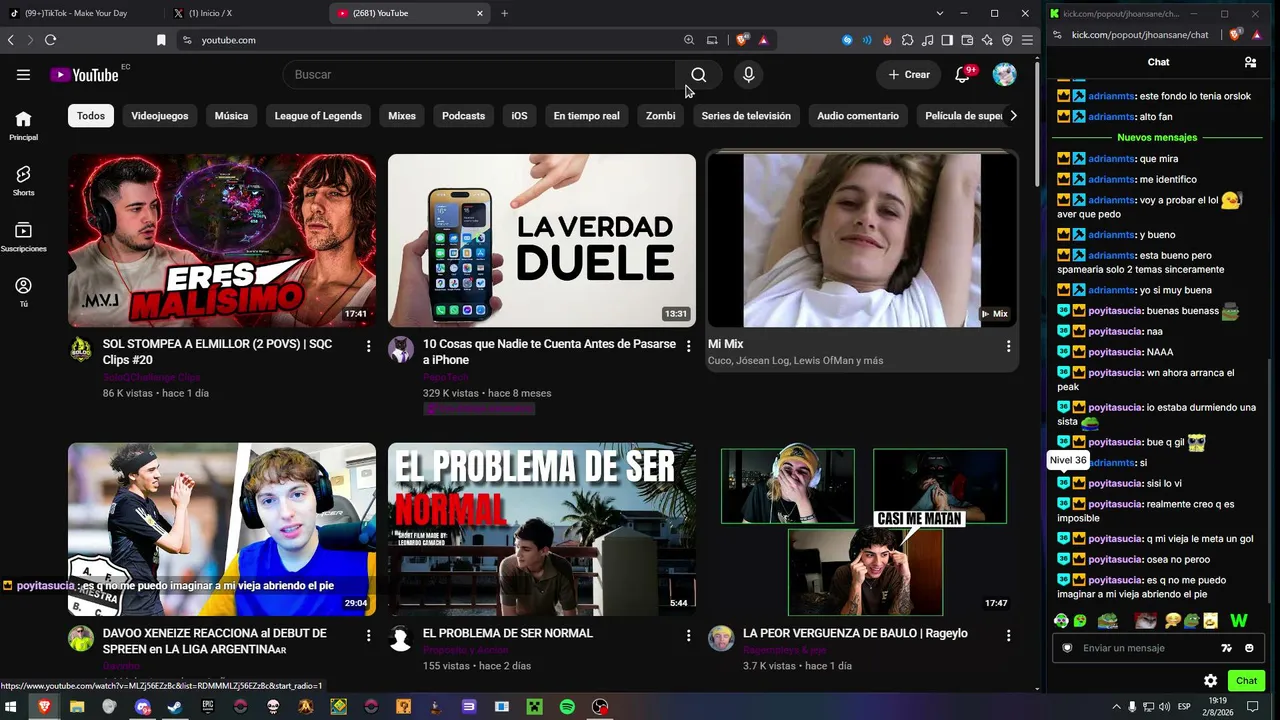Reload the YouTube page in the browser
1280x720 pixels.
[50, 40]
